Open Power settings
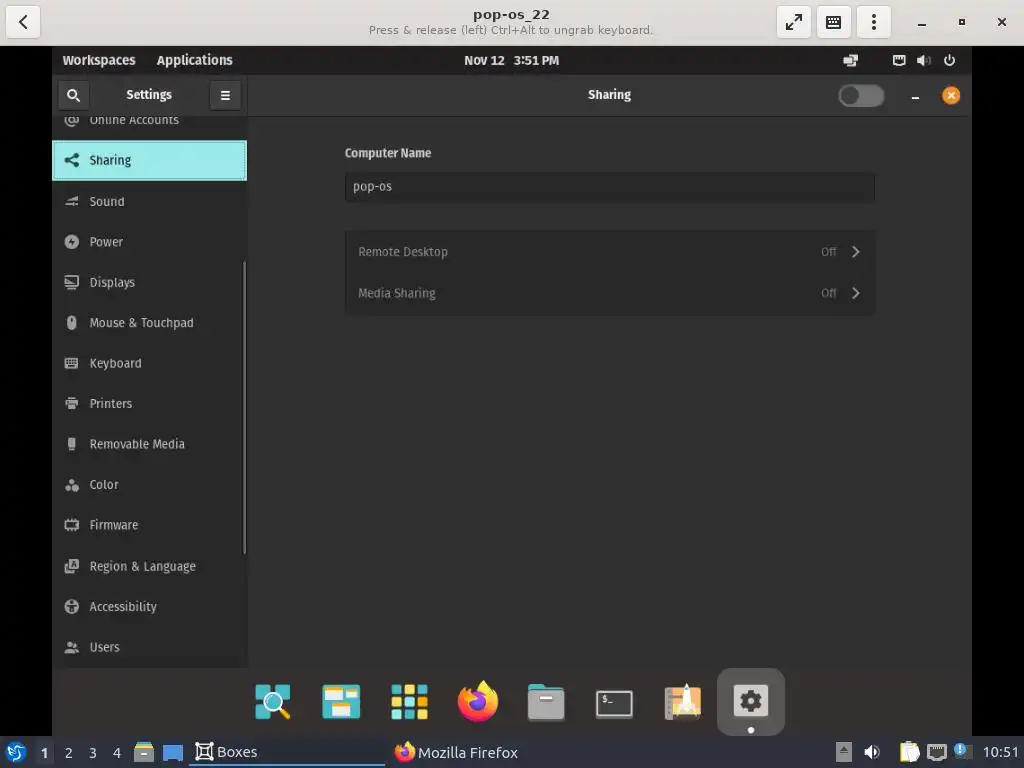 [x=150, y=242]
